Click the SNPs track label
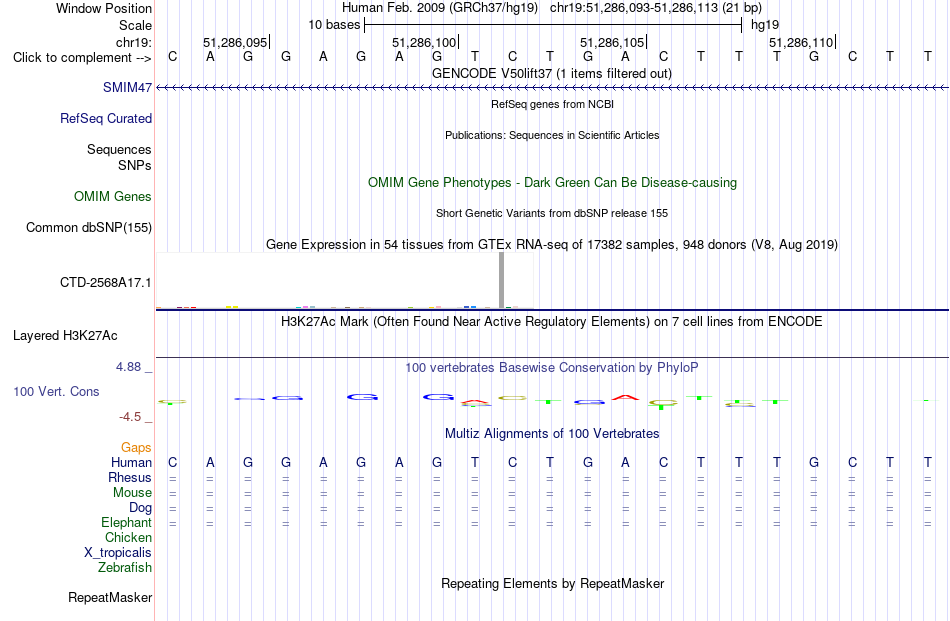The height and width of the screenshot is (621, 950). 135,165
